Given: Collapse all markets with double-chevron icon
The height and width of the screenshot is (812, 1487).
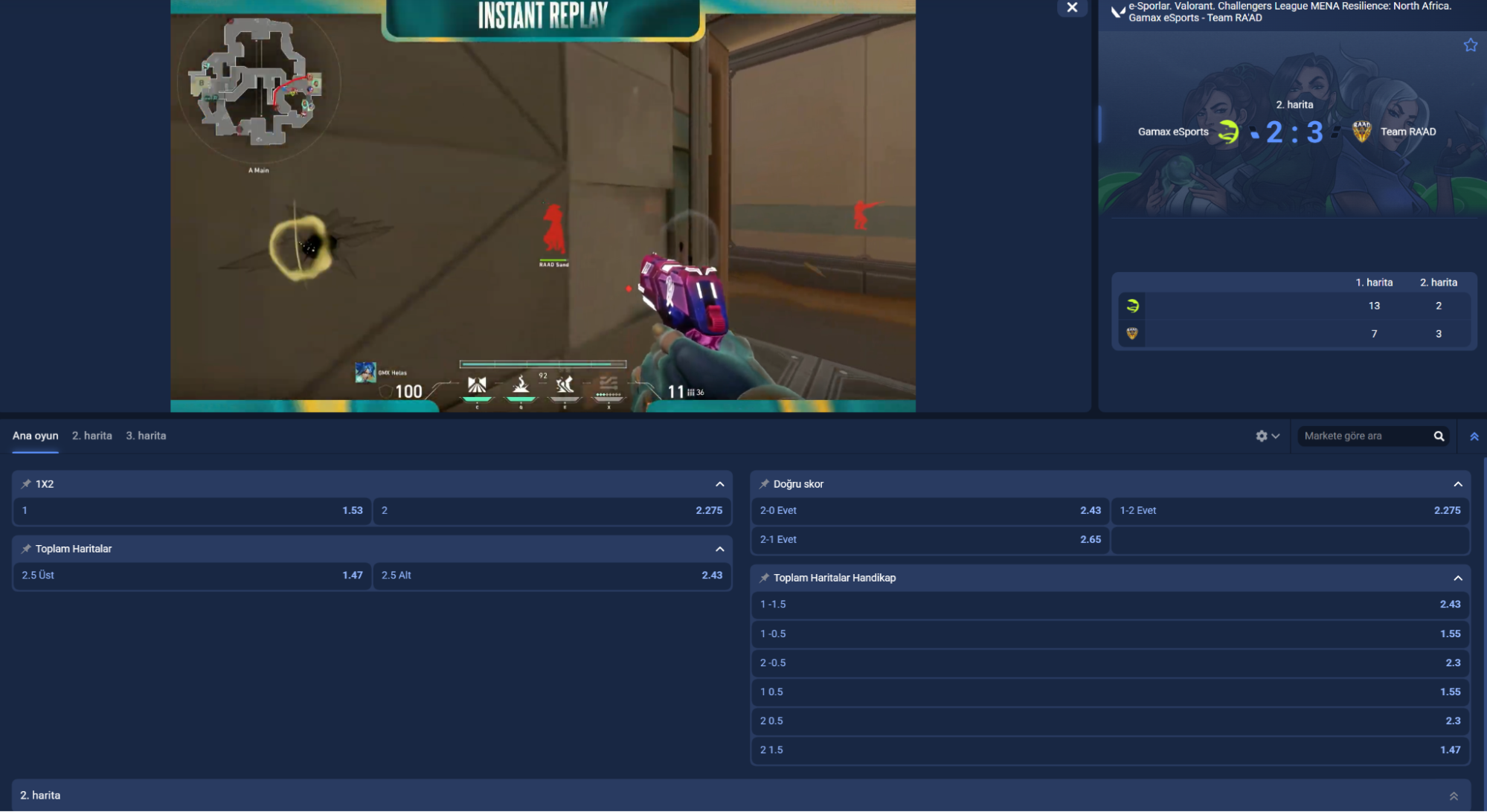Looking at the screenshot, I should tap(1474, 436).
